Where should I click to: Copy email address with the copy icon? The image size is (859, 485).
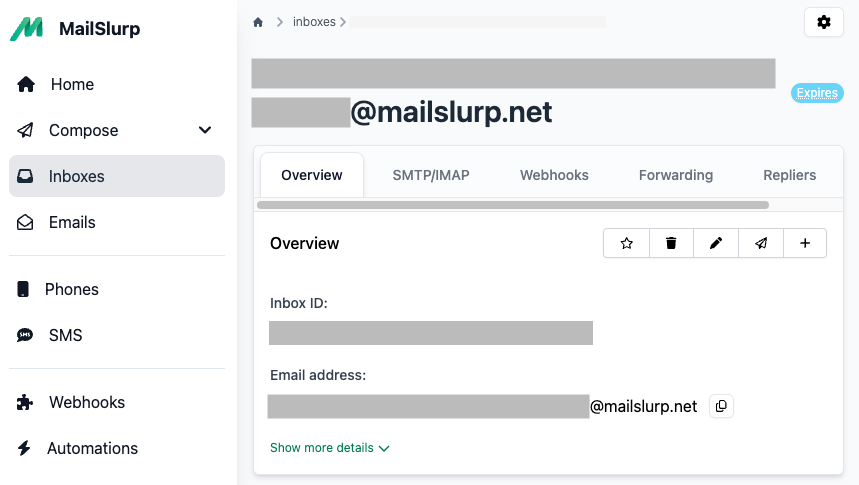(721, 406)
